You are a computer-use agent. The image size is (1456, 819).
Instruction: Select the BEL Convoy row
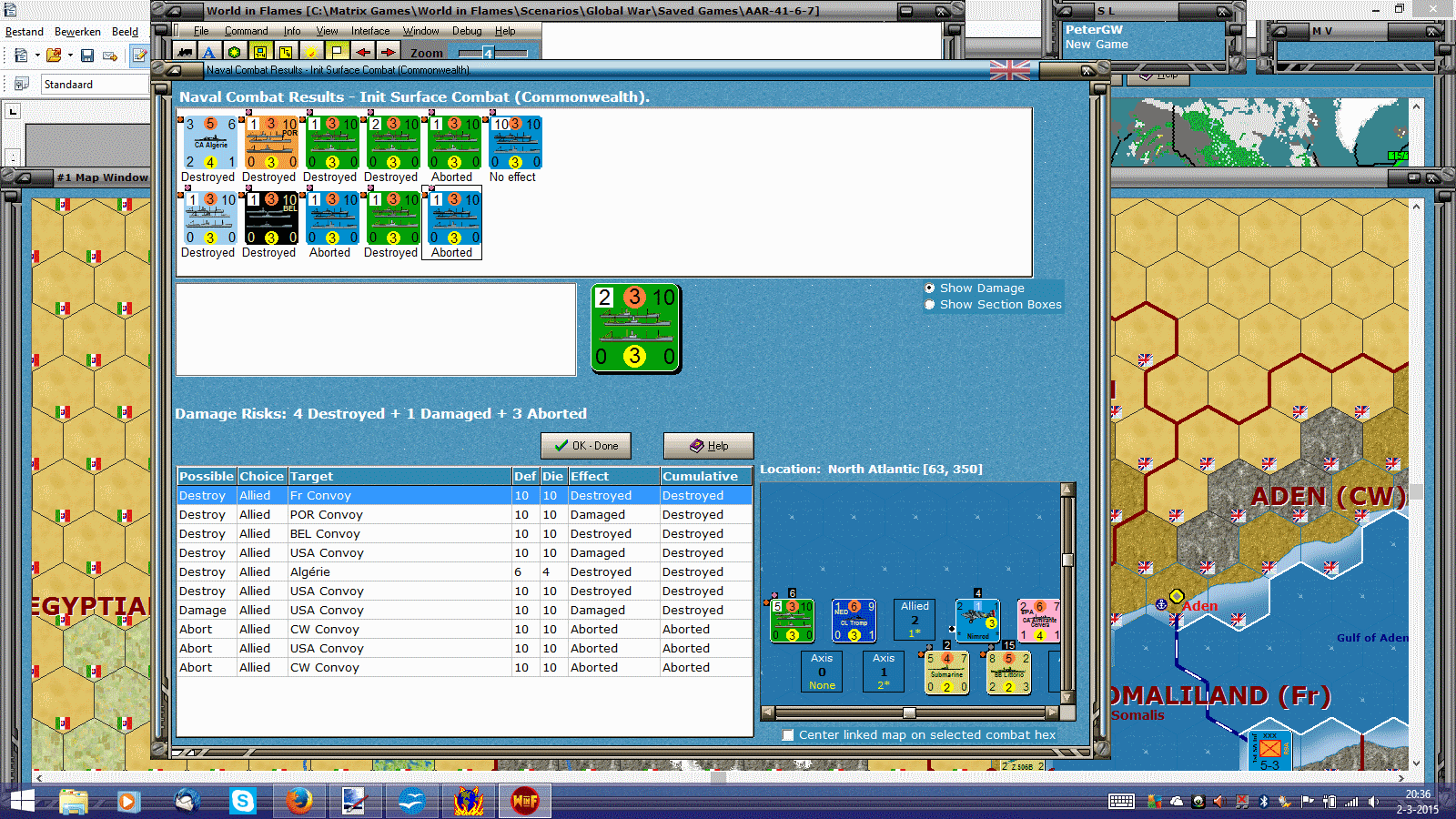pyautogui.click(x=464, y=534)
